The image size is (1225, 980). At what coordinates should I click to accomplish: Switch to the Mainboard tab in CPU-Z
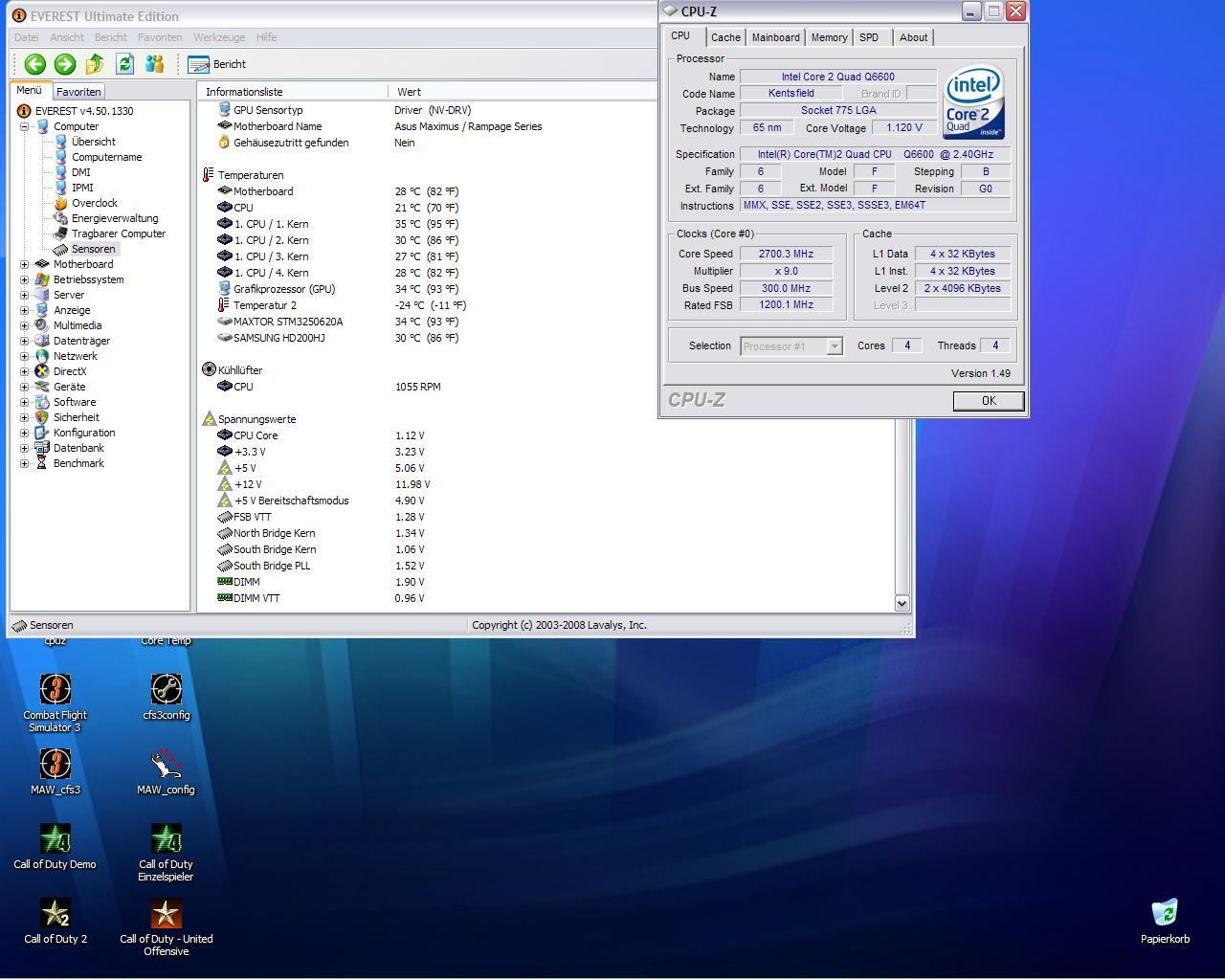pyautogui.click(x=775, y=37)
